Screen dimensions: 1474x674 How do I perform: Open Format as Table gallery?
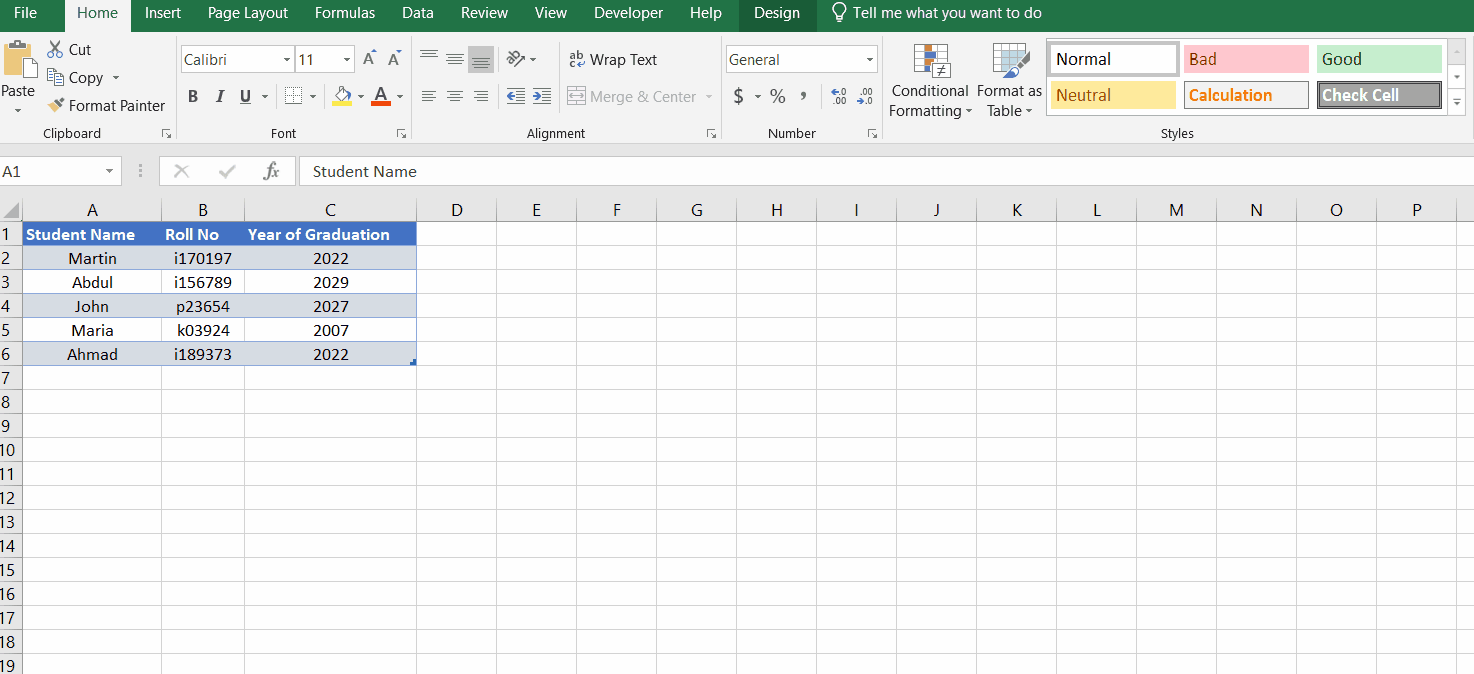coord(1009,80)
